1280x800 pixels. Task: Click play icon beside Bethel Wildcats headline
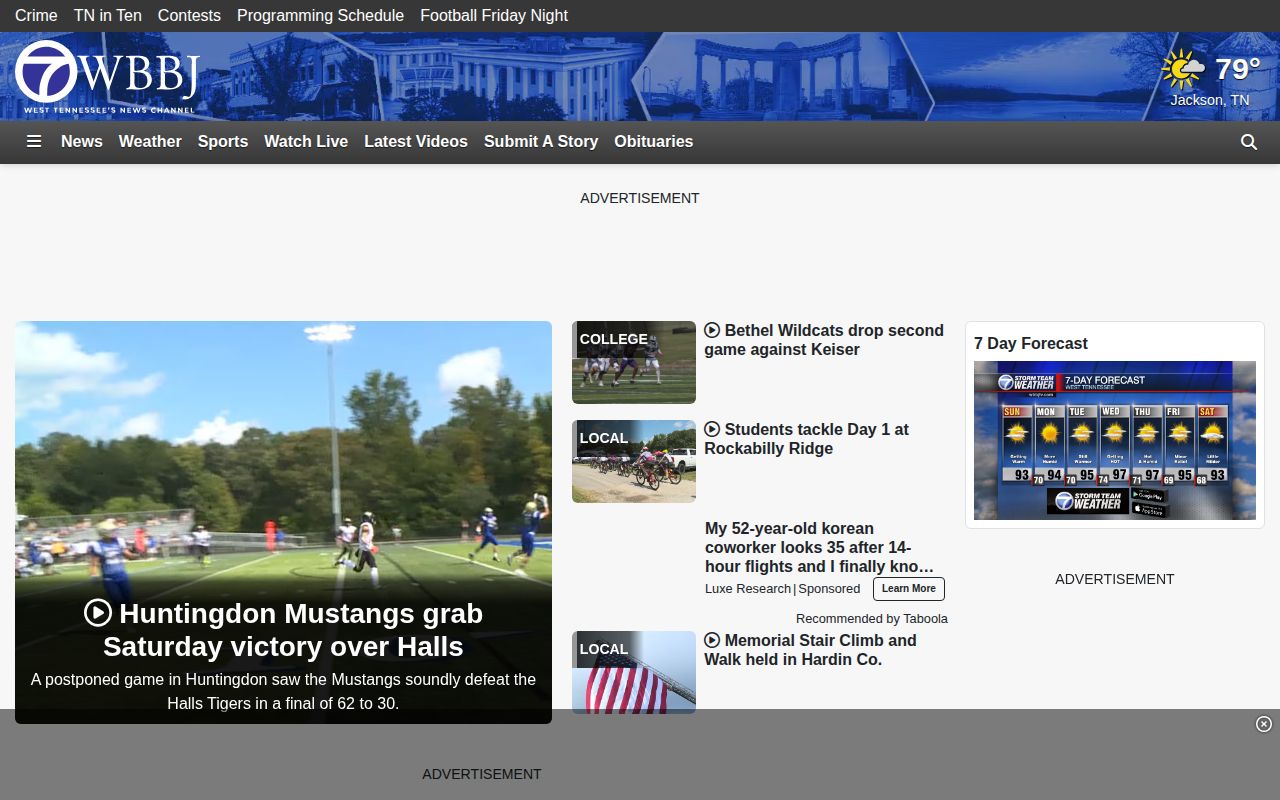(x=712, y=330)
